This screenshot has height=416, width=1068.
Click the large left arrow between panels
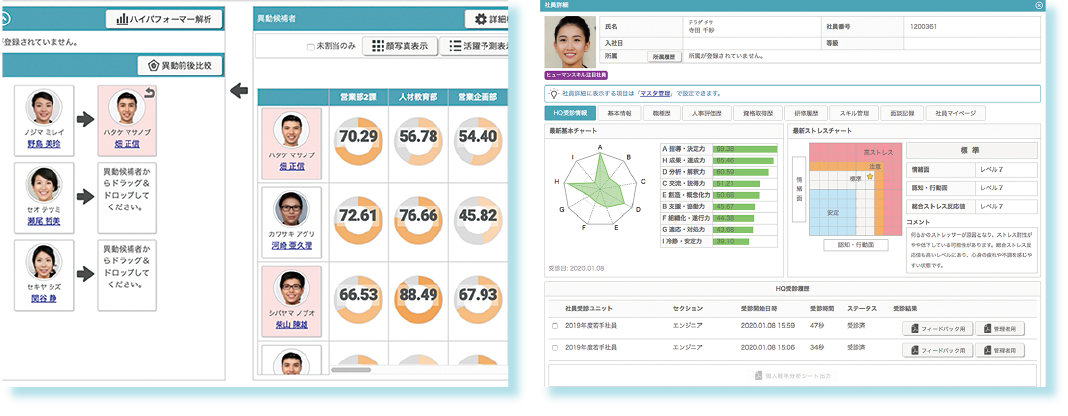[239, 93]
